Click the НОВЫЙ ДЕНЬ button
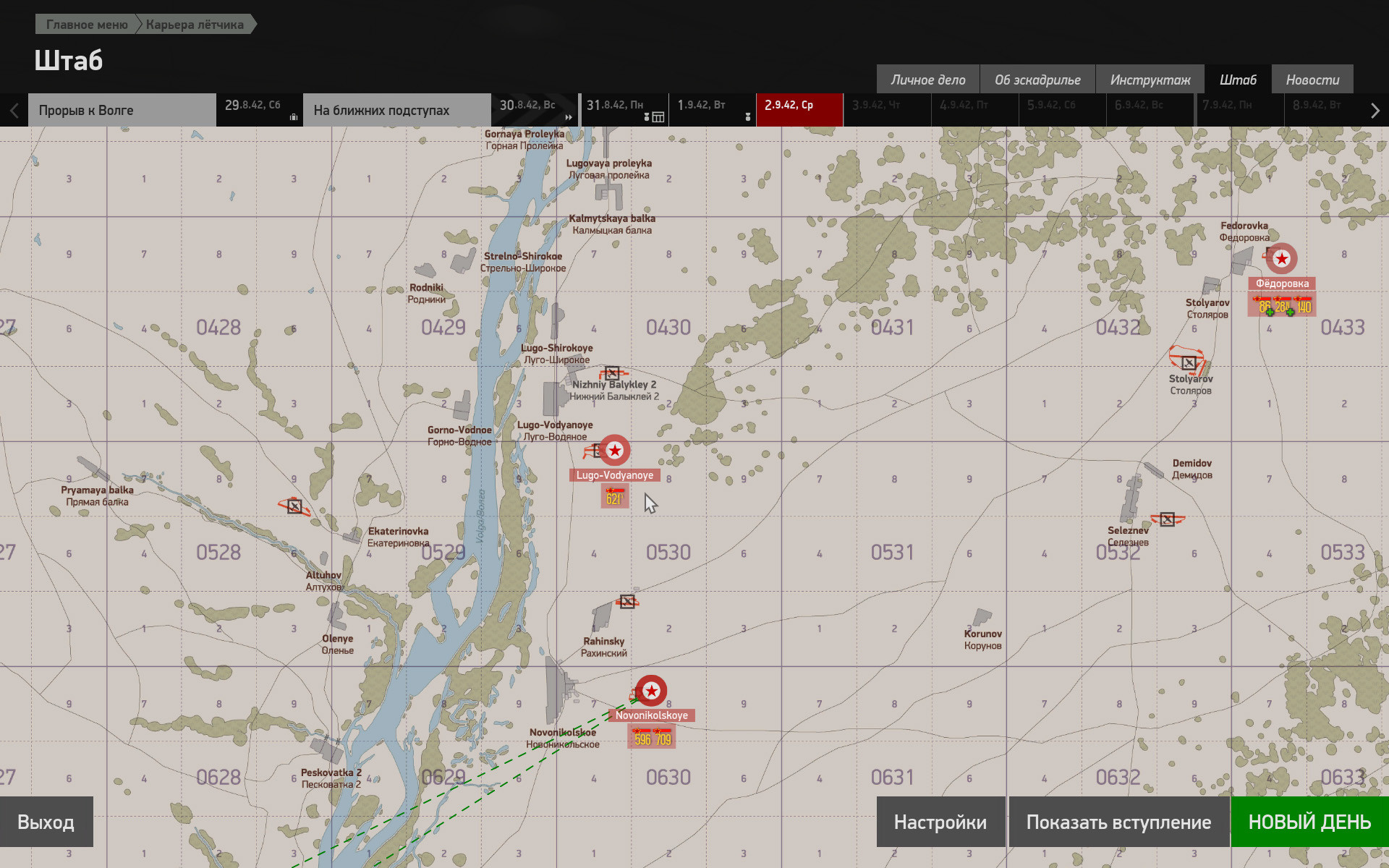The width and height of the screenshot is (1389, 868). click(1309, 822)
